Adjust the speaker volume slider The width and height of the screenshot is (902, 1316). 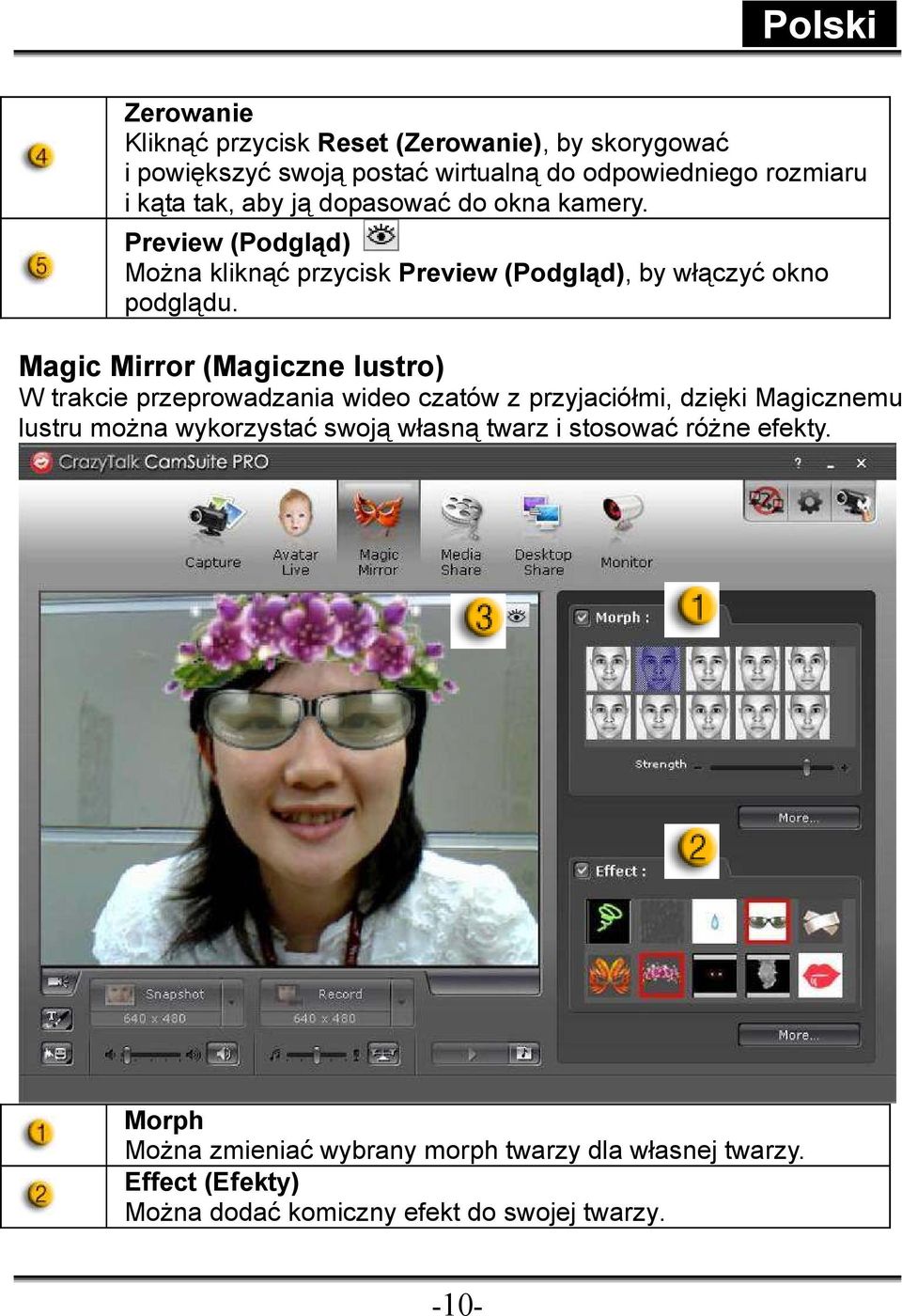pyautogui.click(x=152, y=1055)
